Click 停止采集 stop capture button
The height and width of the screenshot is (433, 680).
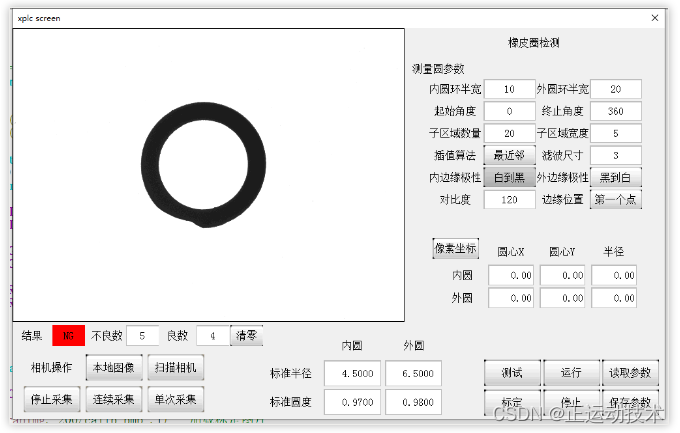52,399
